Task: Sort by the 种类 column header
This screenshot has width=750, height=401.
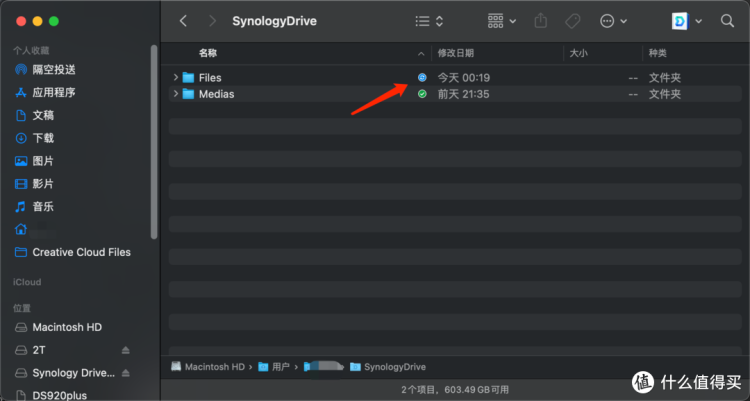Action: [x=657, y=53]
